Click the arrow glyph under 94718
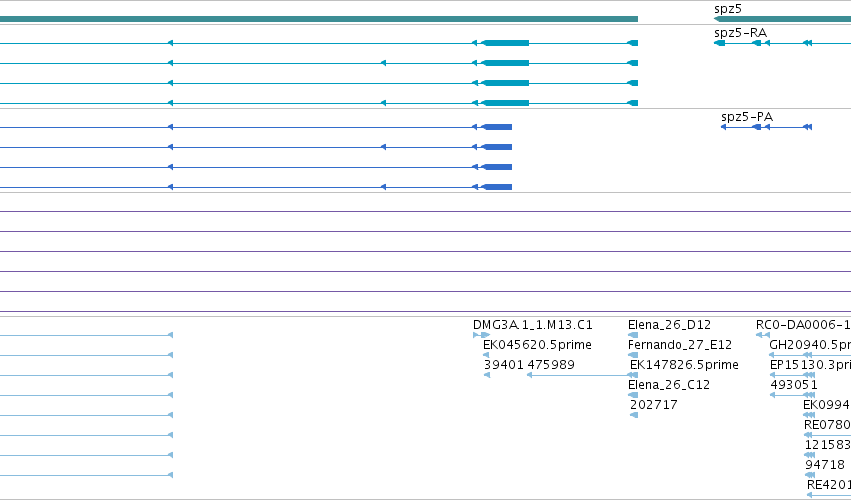The height and width of the screenshot is (500, 851). (810, 475)
